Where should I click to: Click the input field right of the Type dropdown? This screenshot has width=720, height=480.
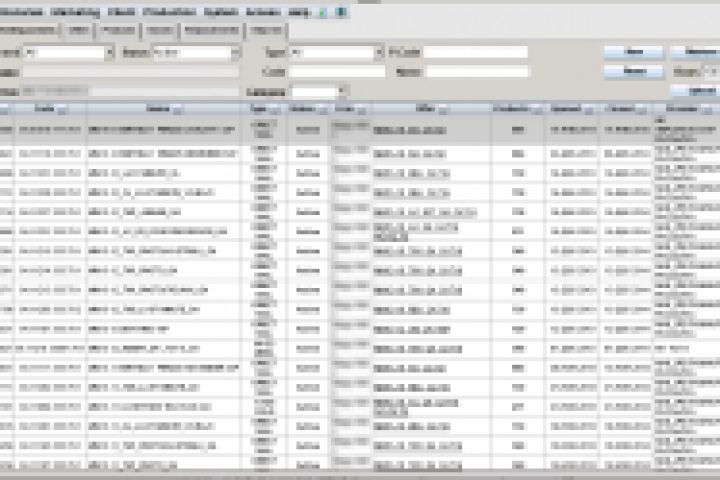(475, 52)
